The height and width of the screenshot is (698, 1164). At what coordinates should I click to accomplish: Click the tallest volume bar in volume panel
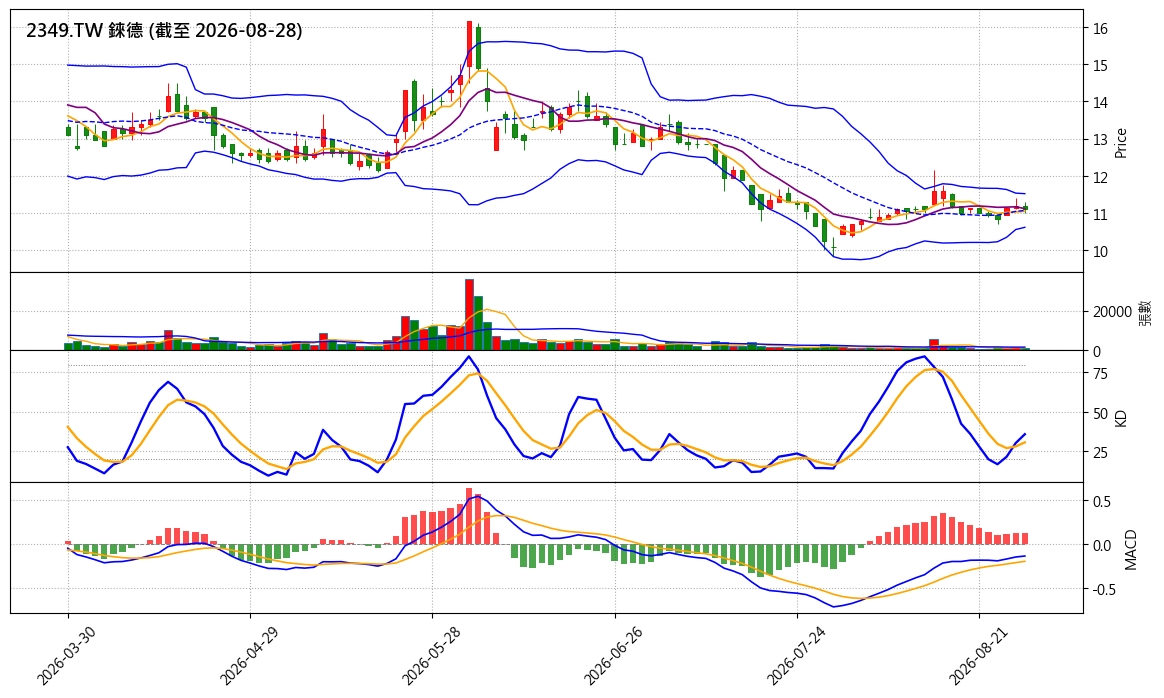pos(469,315)
